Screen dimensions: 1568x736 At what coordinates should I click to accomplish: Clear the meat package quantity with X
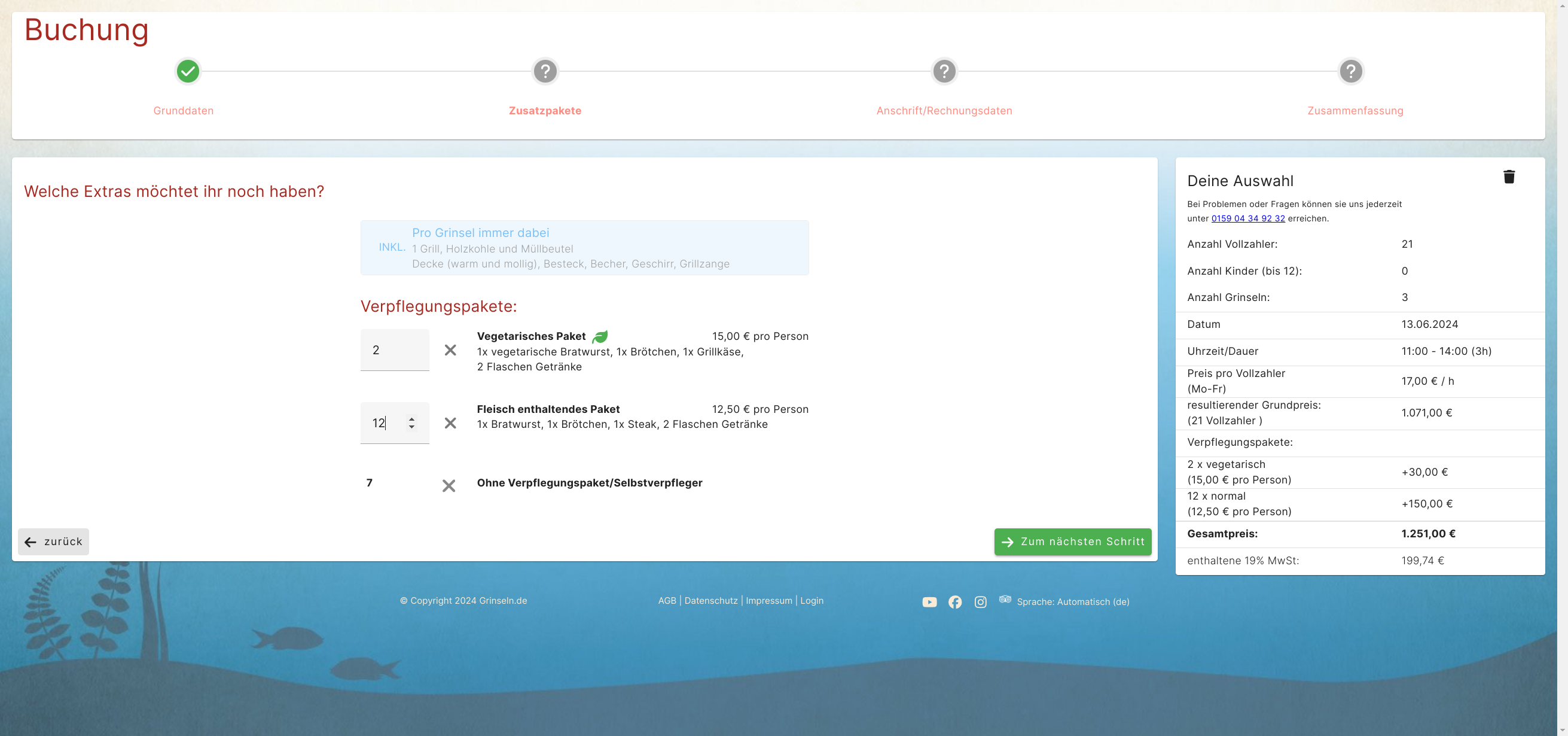pos(450,423)
